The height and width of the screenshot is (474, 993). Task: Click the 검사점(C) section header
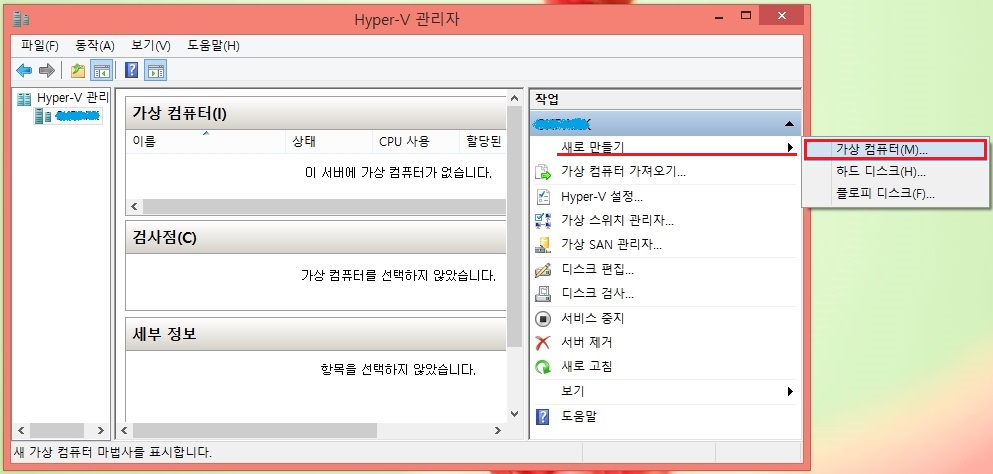tap(315, 238)
